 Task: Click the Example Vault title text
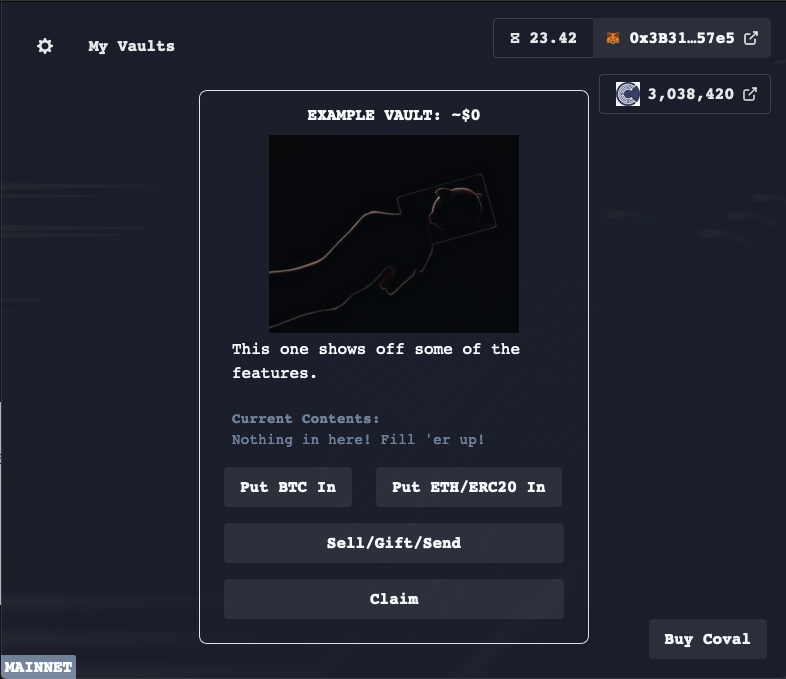pos(394,115)
